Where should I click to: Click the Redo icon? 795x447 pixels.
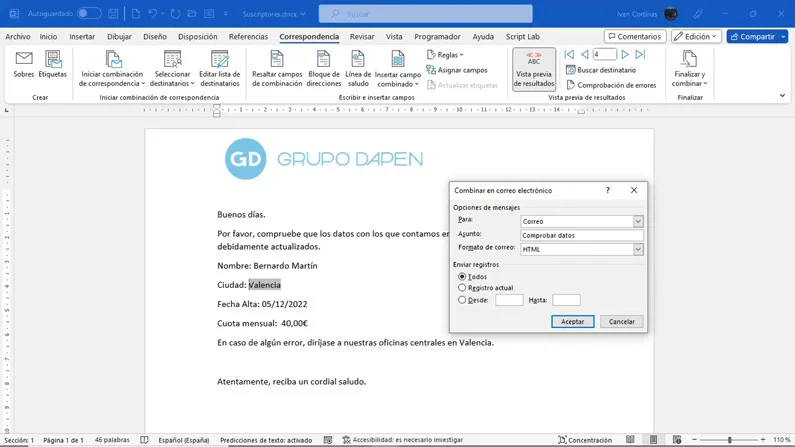point(175,14)
